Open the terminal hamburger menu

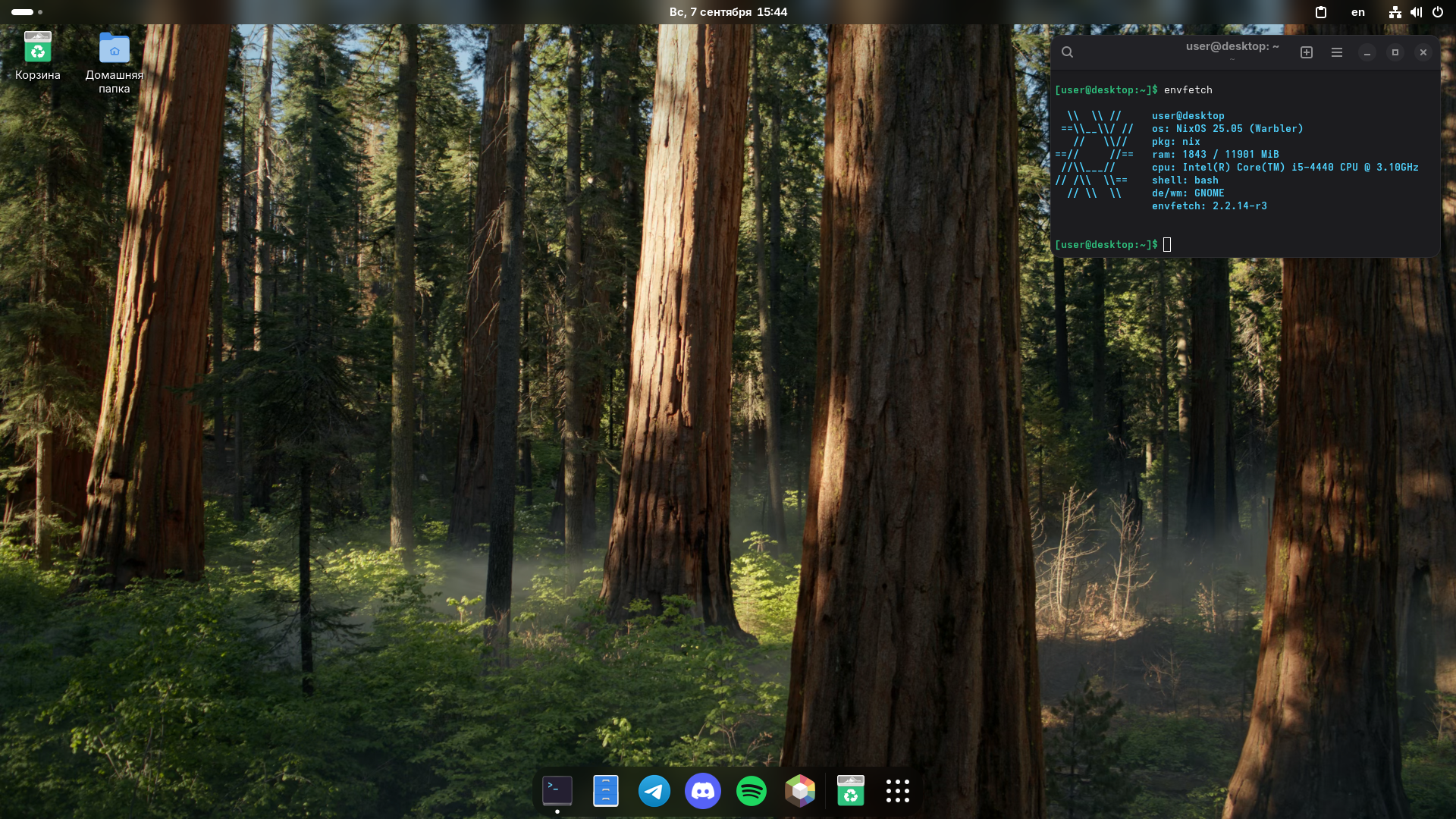[x=1336, y=52]
